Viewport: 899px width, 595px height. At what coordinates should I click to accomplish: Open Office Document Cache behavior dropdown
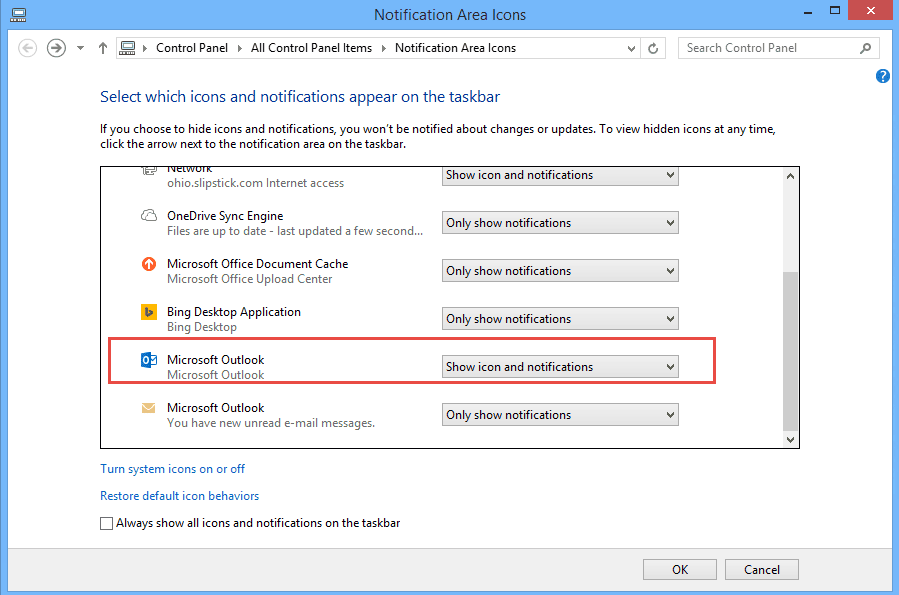click(x=560, y=271)
